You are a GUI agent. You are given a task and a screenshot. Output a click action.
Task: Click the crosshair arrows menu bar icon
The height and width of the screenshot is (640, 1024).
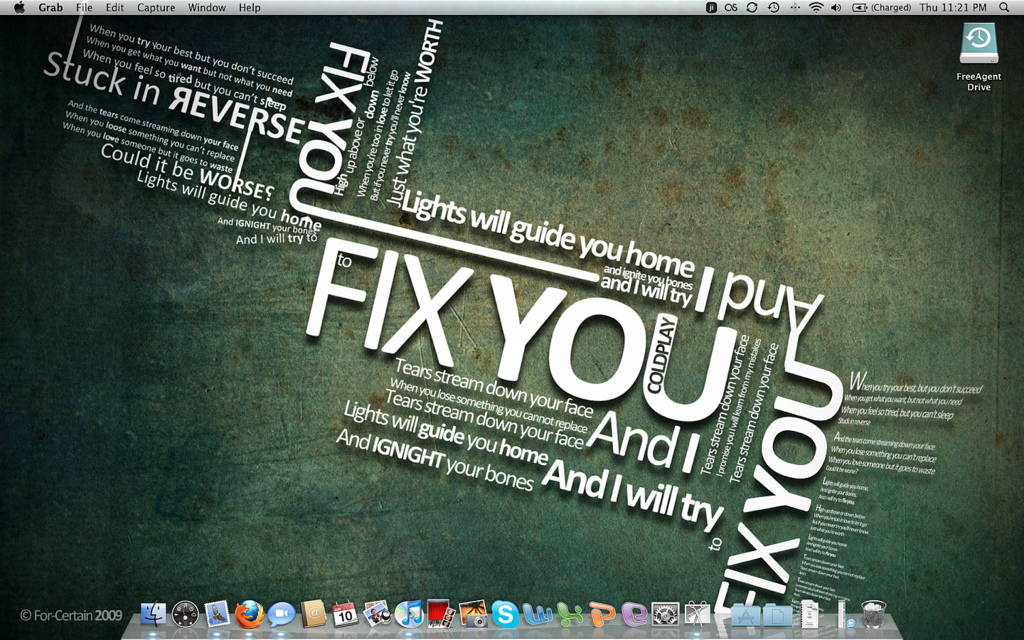pyautogui.click(x=795, y=8)
